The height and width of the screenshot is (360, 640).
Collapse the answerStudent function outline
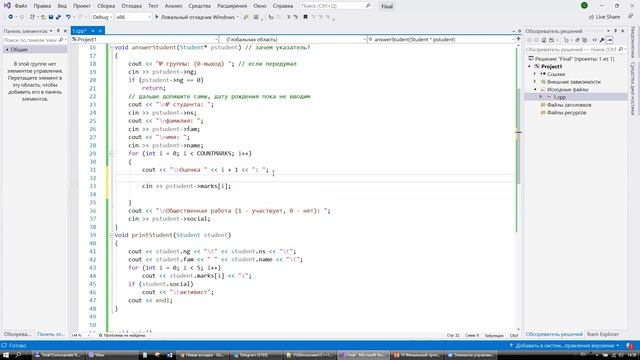[x=111, y=48]
